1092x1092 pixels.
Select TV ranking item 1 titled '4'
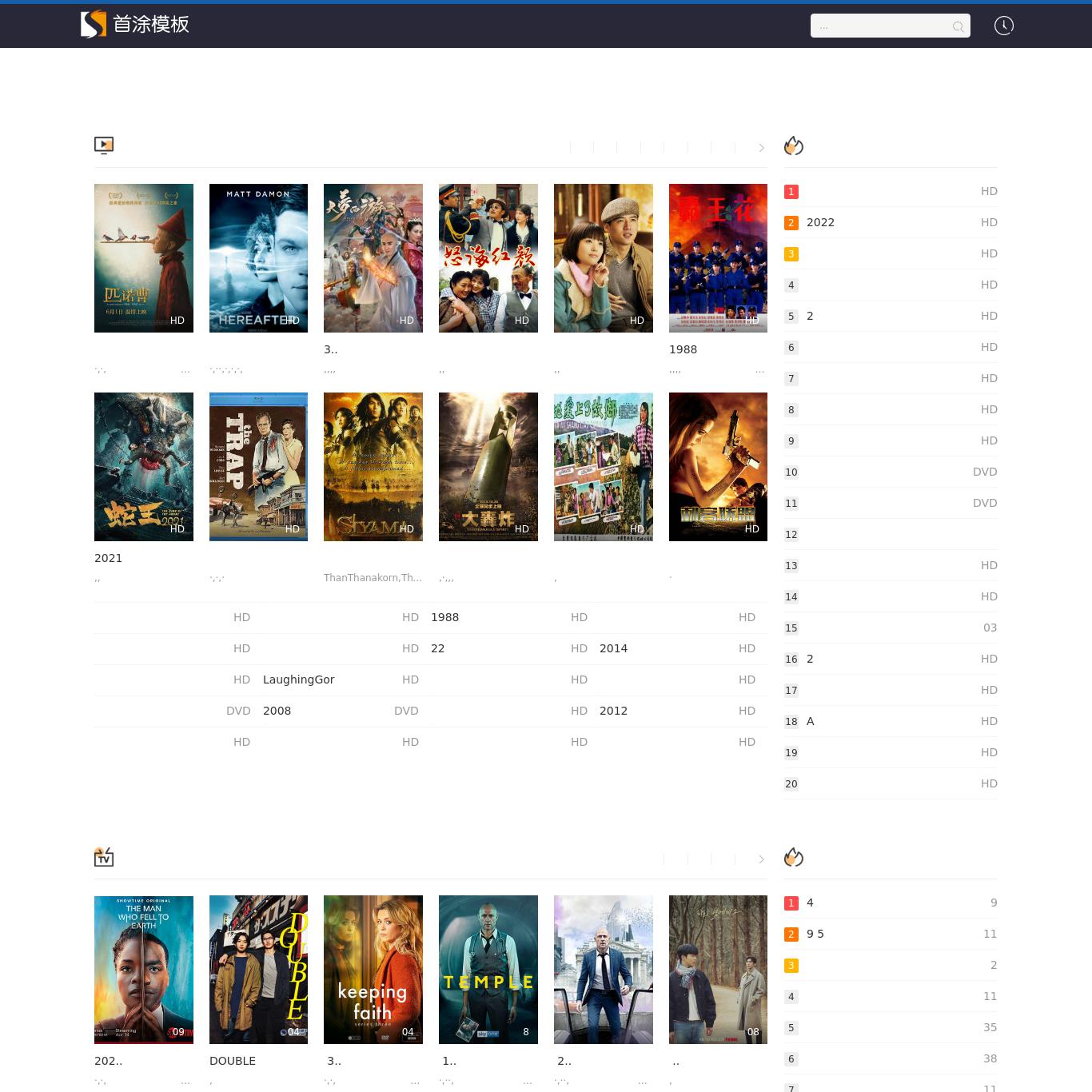[891, 903]
